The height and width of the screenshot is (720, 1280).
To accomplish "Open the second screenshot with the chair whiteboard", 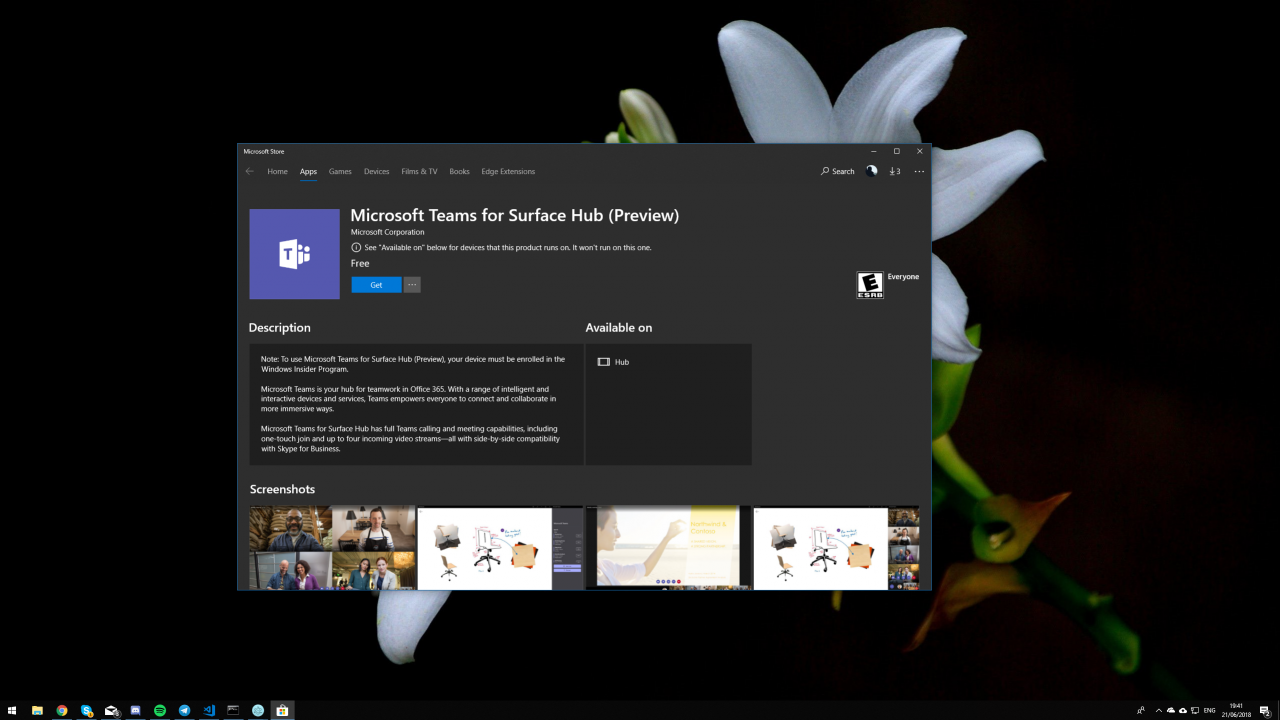I will pos(500,548).
